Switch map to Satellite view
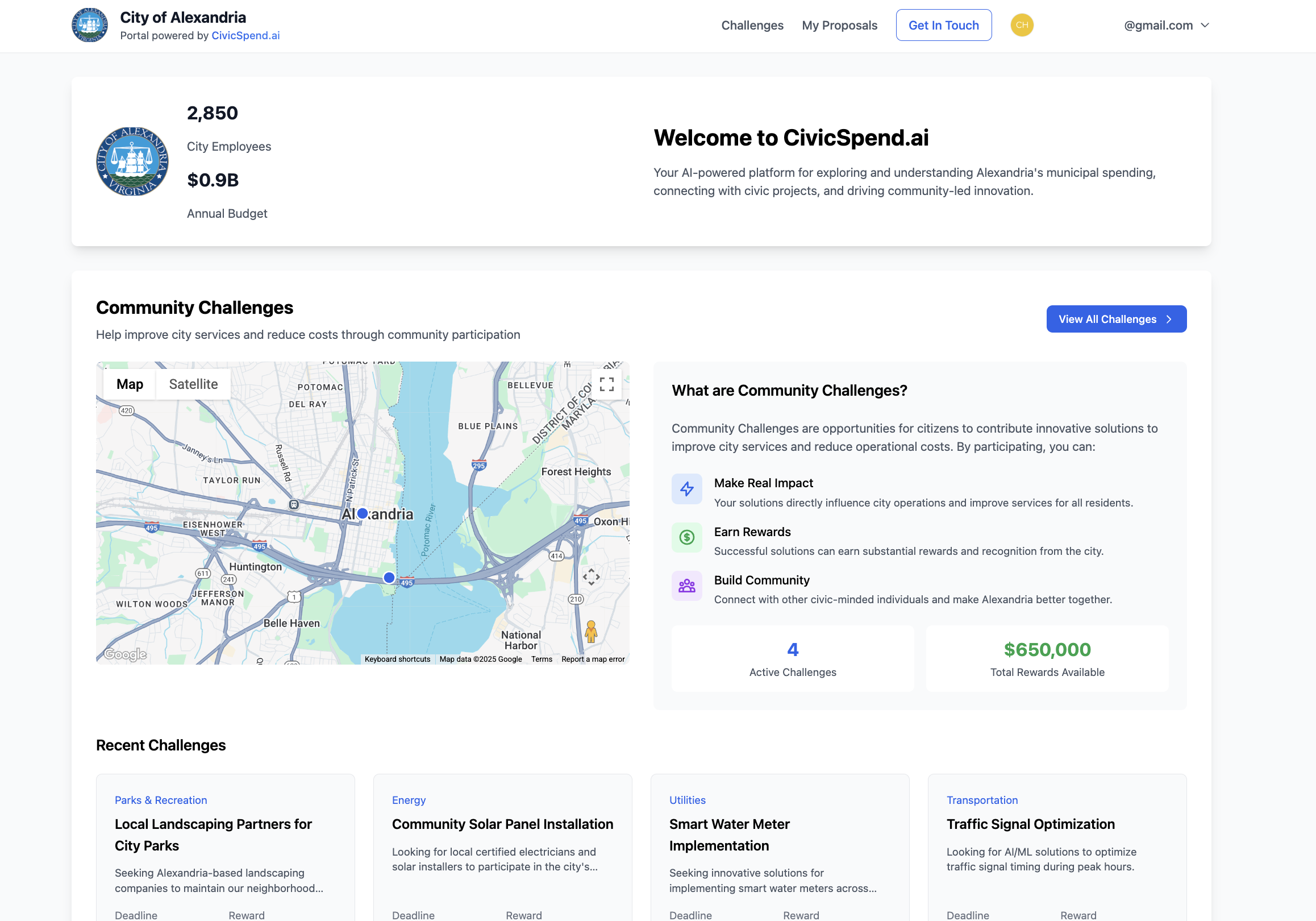Screen dimensions: 1316x921 click(x=193, y=384)
